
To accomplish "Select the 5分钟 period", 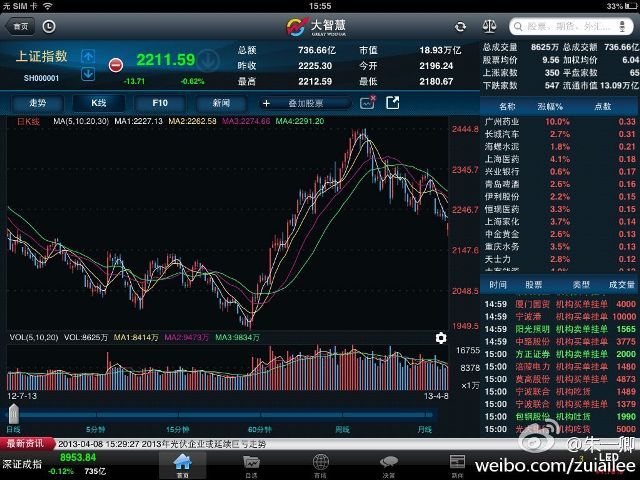I will (x=96, y=429).
